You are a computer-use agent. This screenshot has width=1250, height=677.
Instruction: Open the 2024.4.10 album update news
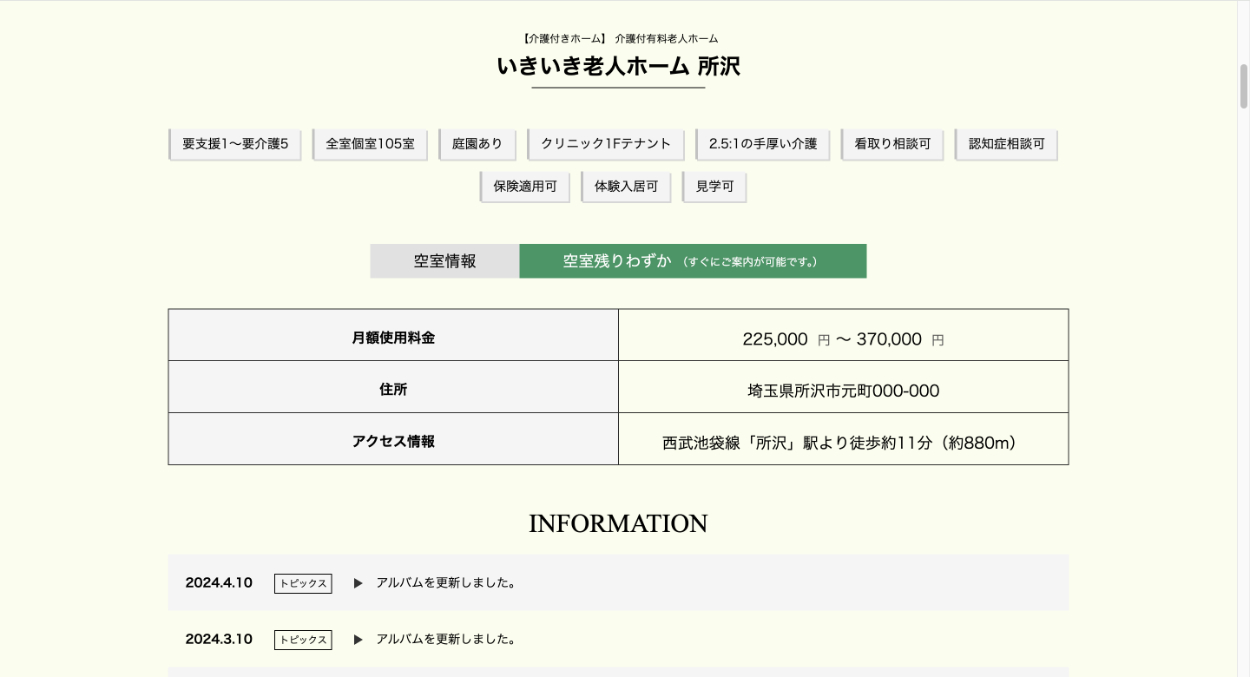446,583
